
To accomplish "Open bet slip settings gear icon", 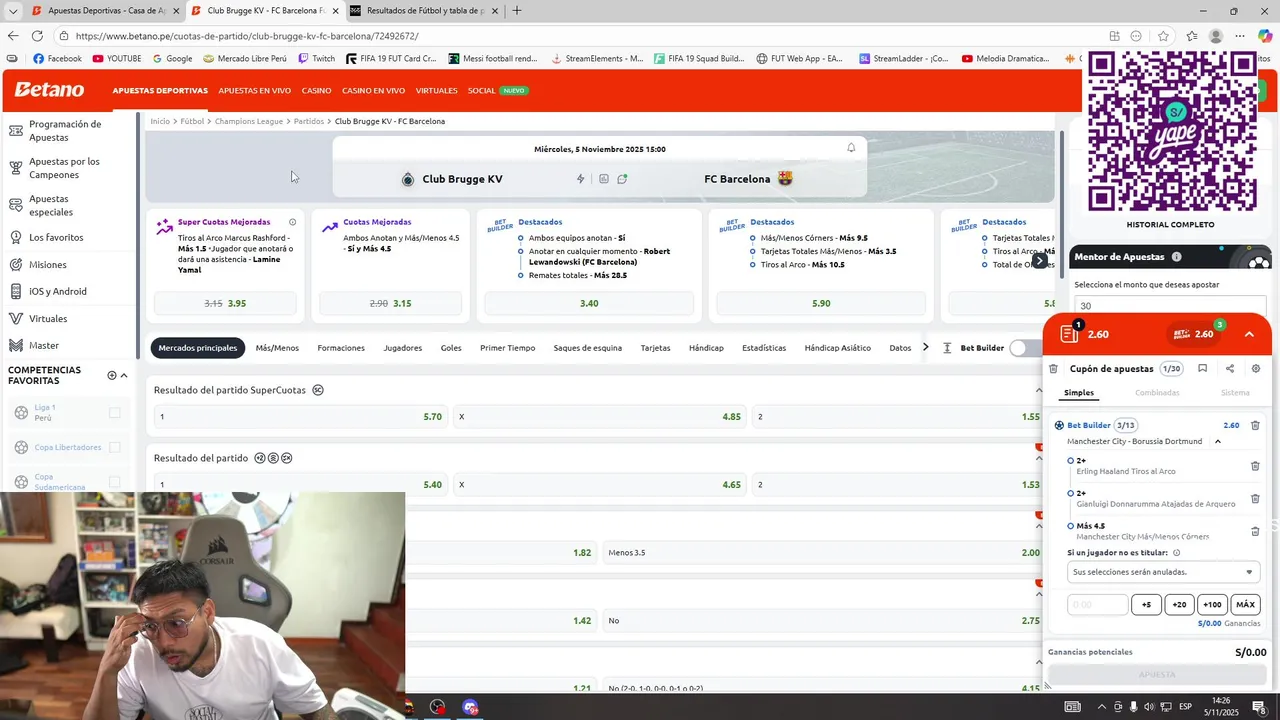I will click(x=1256, y=368).
